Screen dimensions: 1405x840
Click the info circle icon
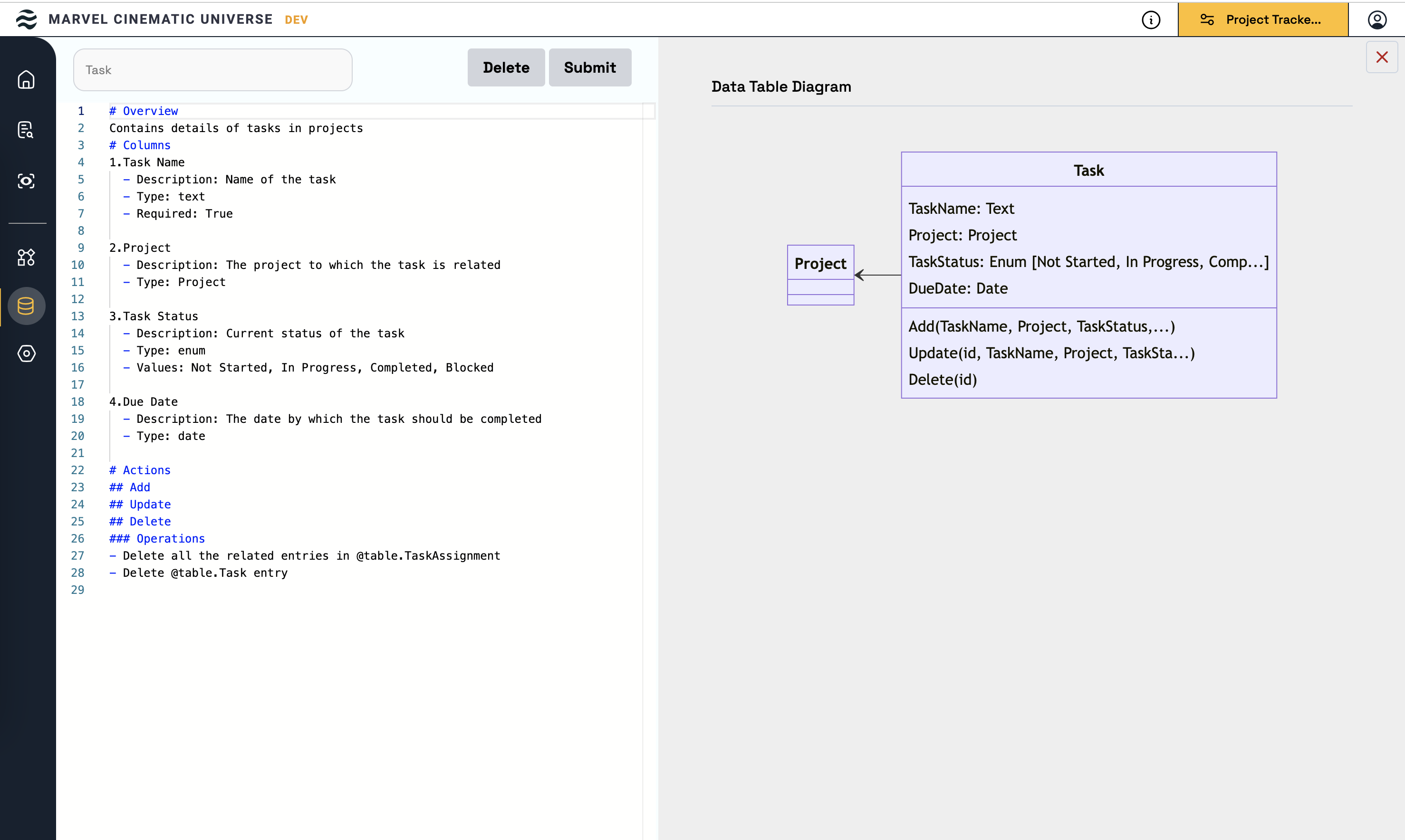point(1151,20)
